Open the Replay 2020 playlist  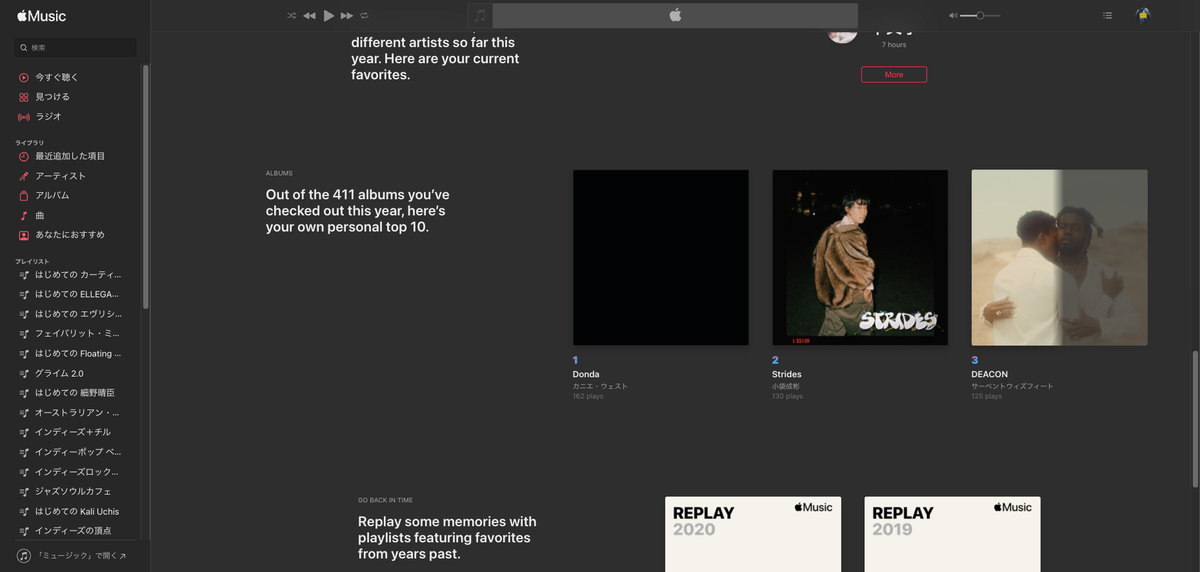(753, 534)
